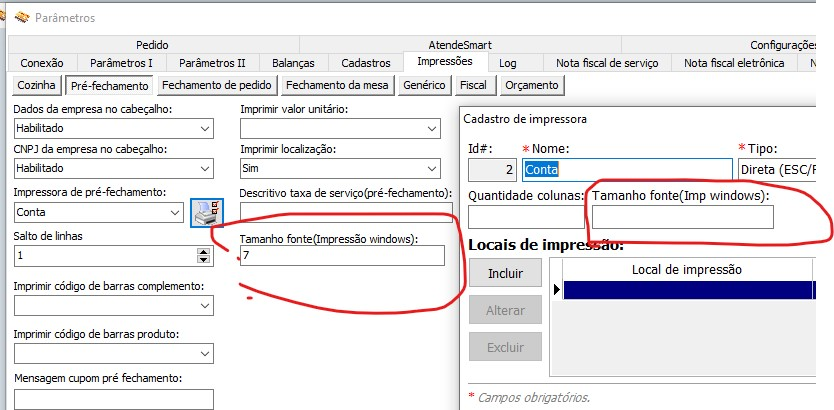The width and height of the screenshot is (834, 410).
Task: Select the highlighted blue row in grid
Action: 688,290
